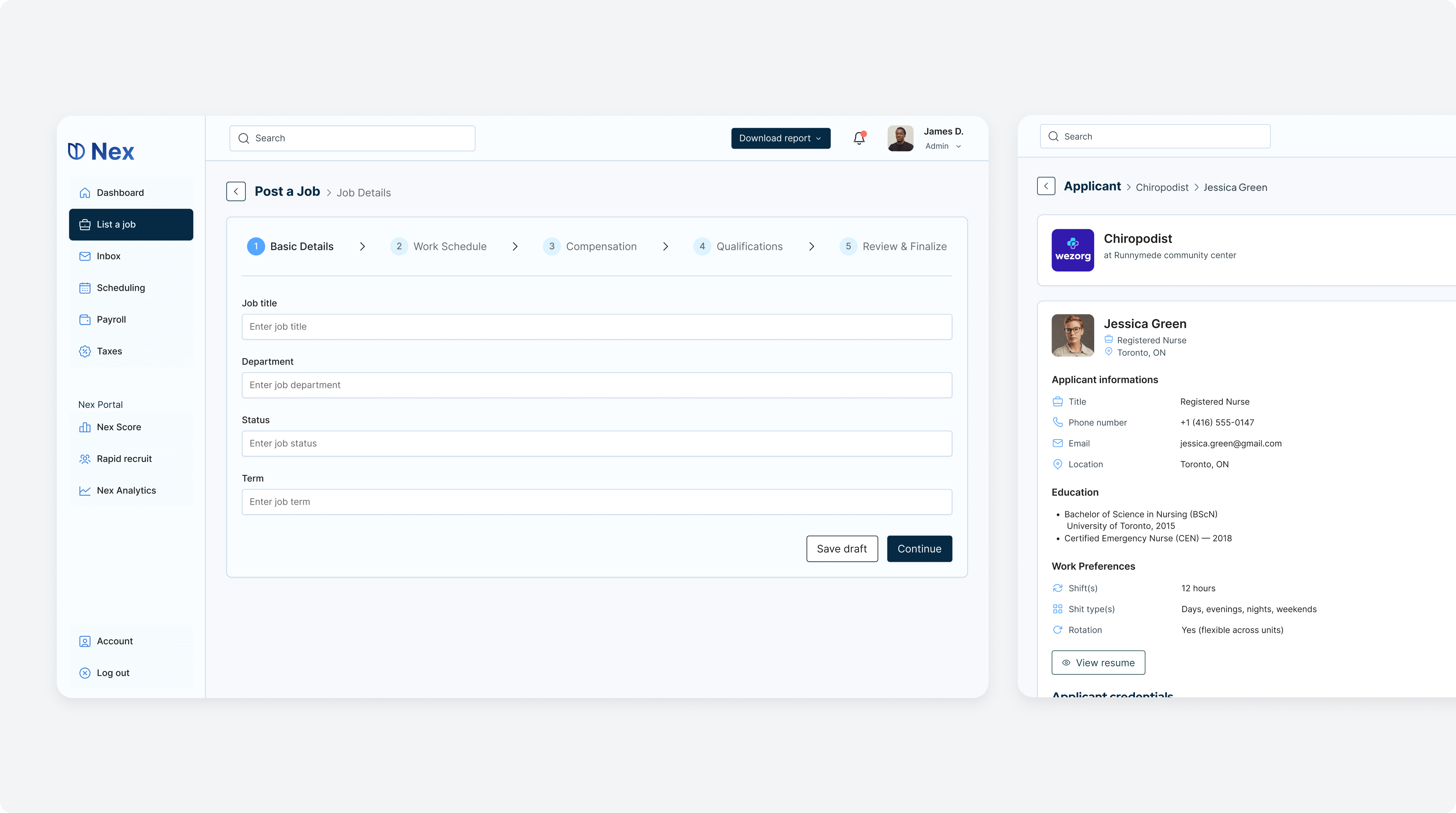Open Jessica Green's resume via View resume
The height and width of the screenshot is (813, 1456).
[x=1098, y=662]
